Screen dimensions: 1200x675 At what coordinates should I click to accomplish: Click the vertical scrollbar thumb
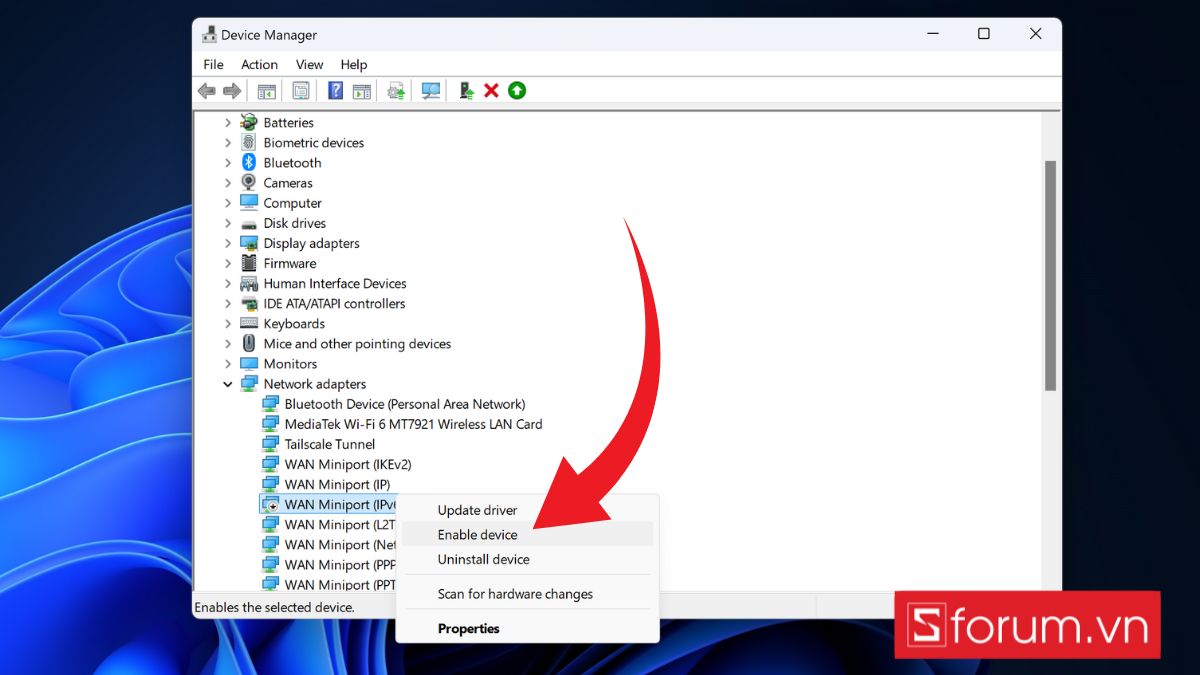1050,275
